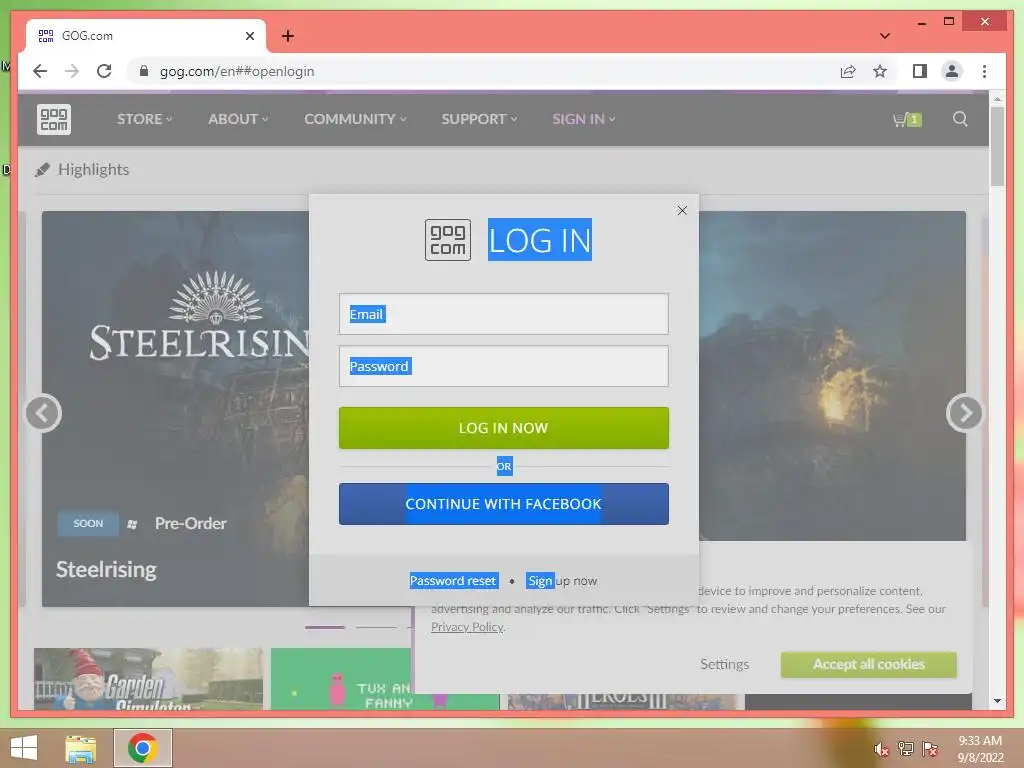Click scrollbar up arrow
This screenshot has height=768, width=1024.
(997, 99)
